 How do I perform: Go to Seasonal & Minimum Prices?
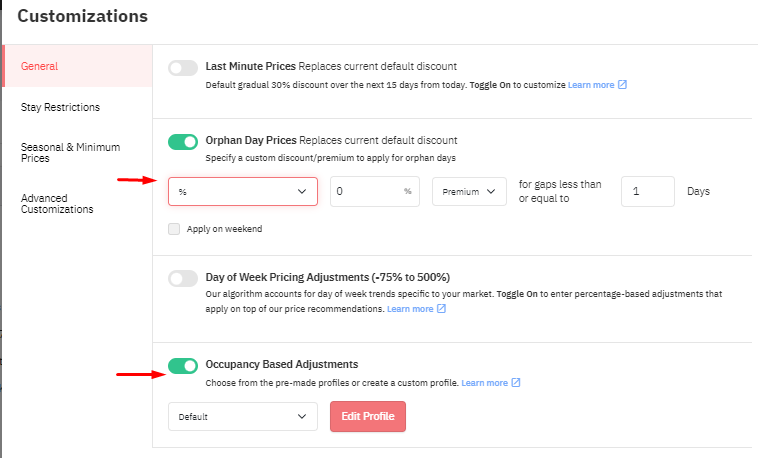pos(71,152)
